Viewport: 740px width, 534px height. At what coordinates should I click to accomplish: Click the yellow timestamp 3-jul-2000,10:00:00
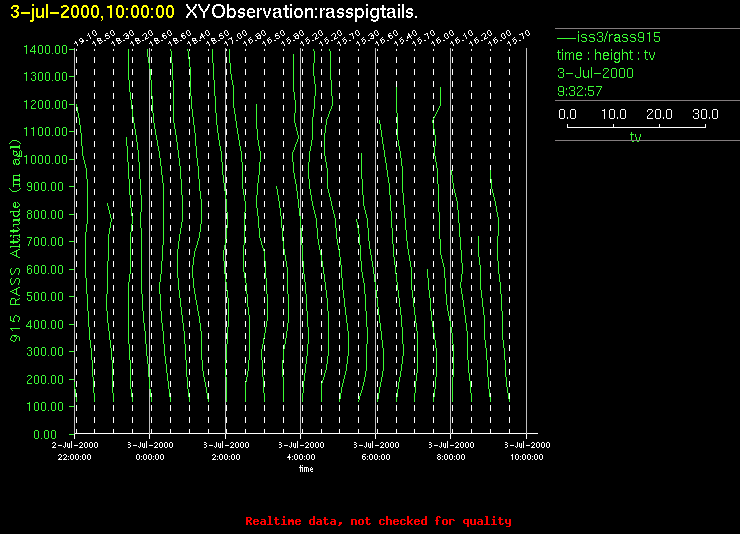[x=92, y=12]
